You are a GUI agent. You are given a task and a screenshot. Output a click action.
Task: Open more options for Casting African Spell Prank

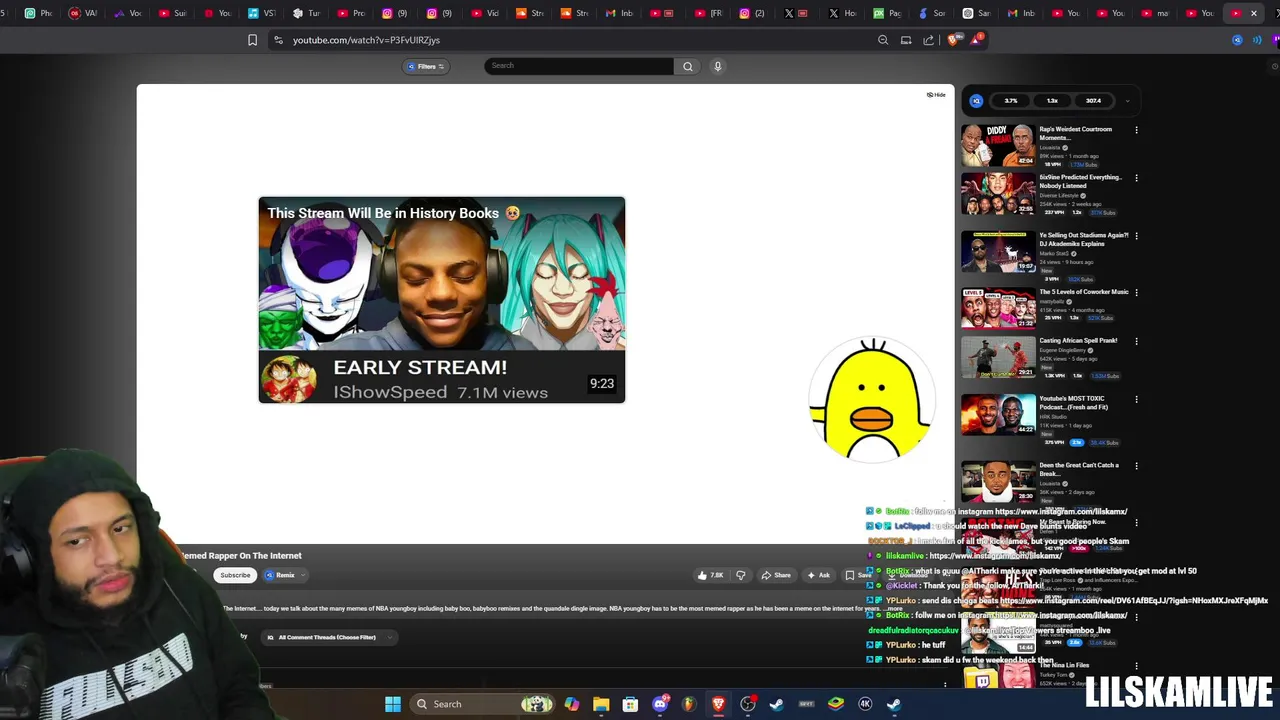pyautogui.click(x=1136, y=341)
